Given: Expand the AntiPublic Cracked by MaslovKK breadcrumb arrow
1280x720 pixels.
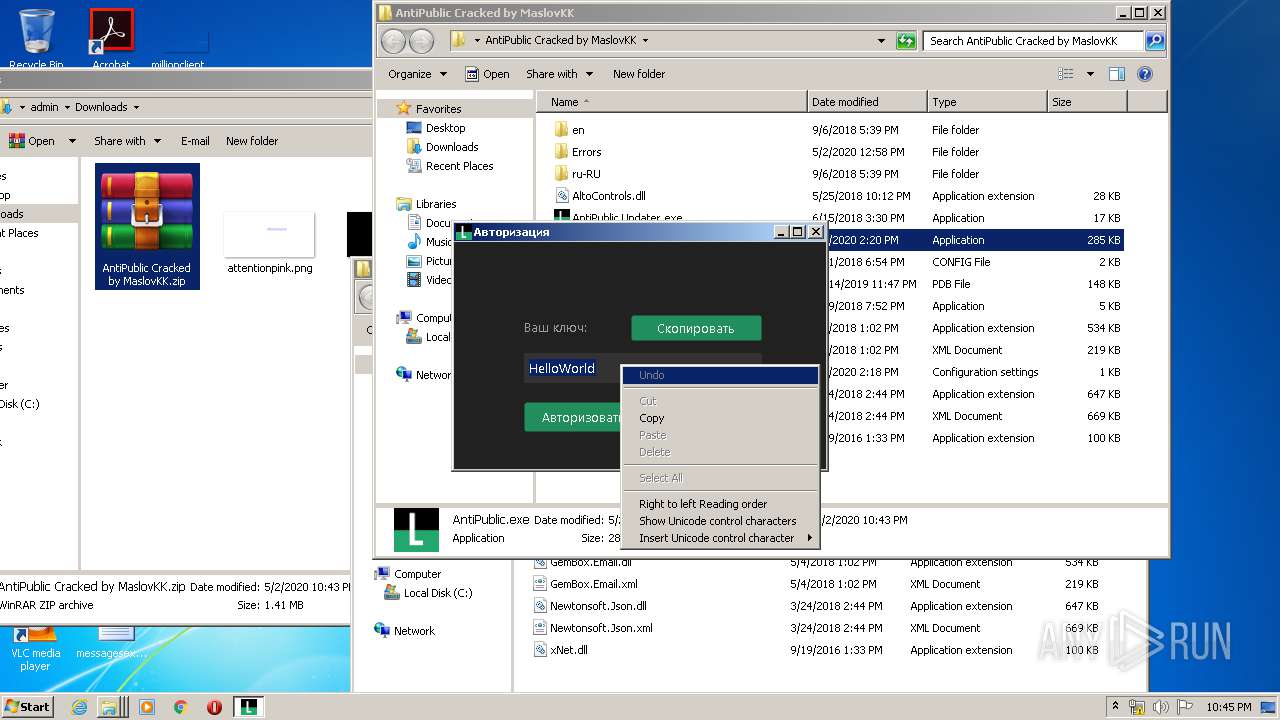Looking at the screenshot, I should point(645,41).
